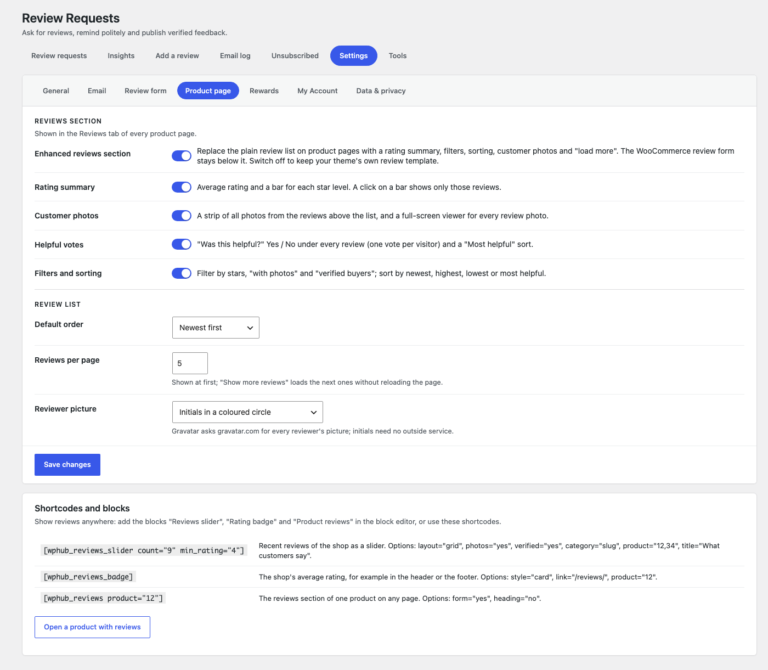Select the Settings tab
Screen dimensions: 768x670
(x=354, y=56)
